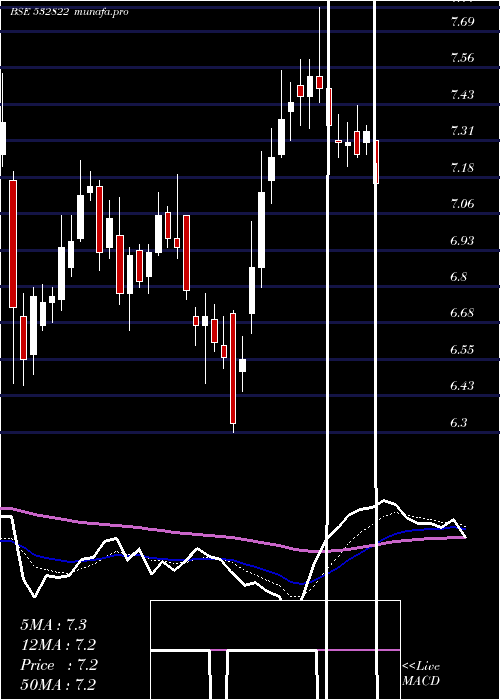The width and height of the screenshot is (500, 700).
Task: Click the 12MA : 7.2 readout
Action: (58, 645)
